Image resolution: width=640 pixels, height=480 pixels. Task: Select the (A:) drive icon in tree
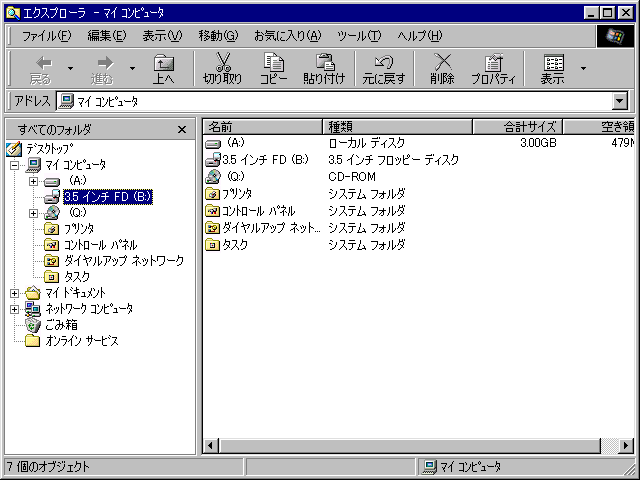coord(52,181)
